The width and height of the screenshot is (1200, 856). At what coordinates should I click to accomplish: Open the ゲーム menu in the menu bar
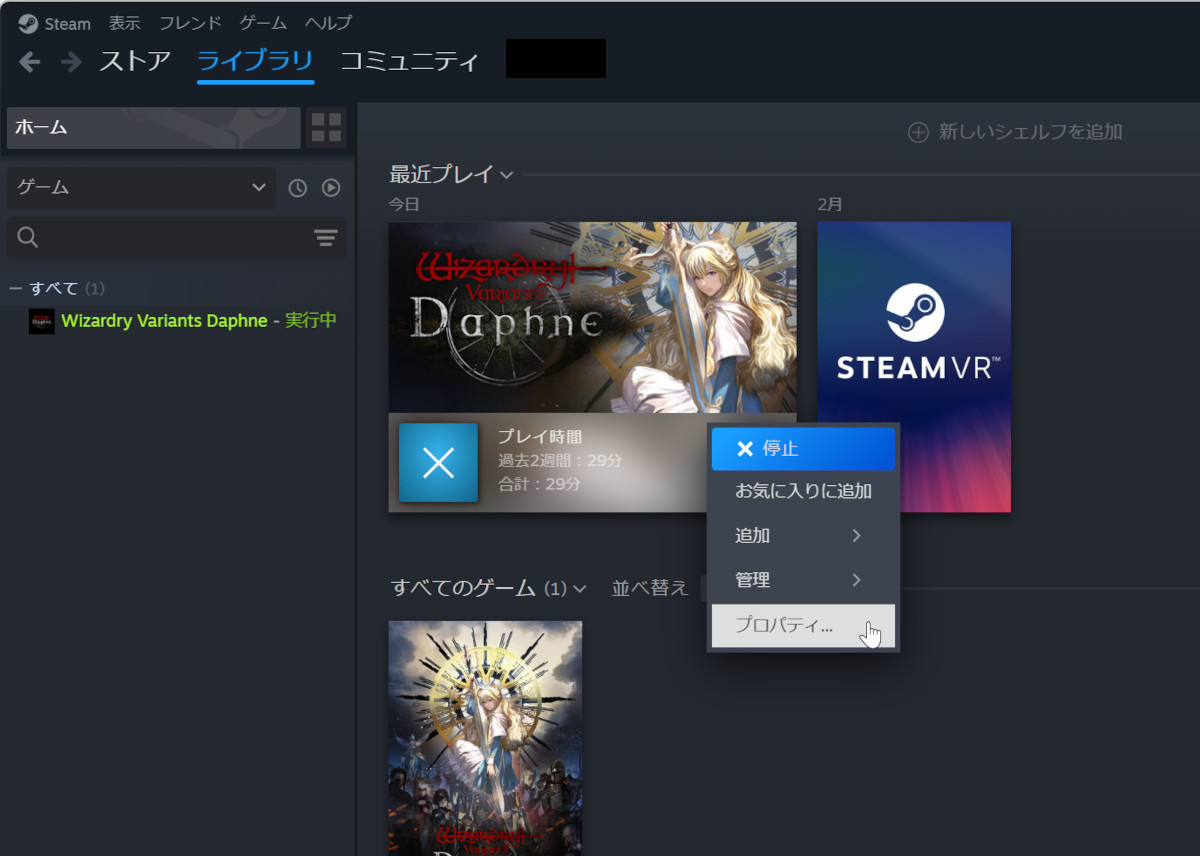tap(262, 22)
